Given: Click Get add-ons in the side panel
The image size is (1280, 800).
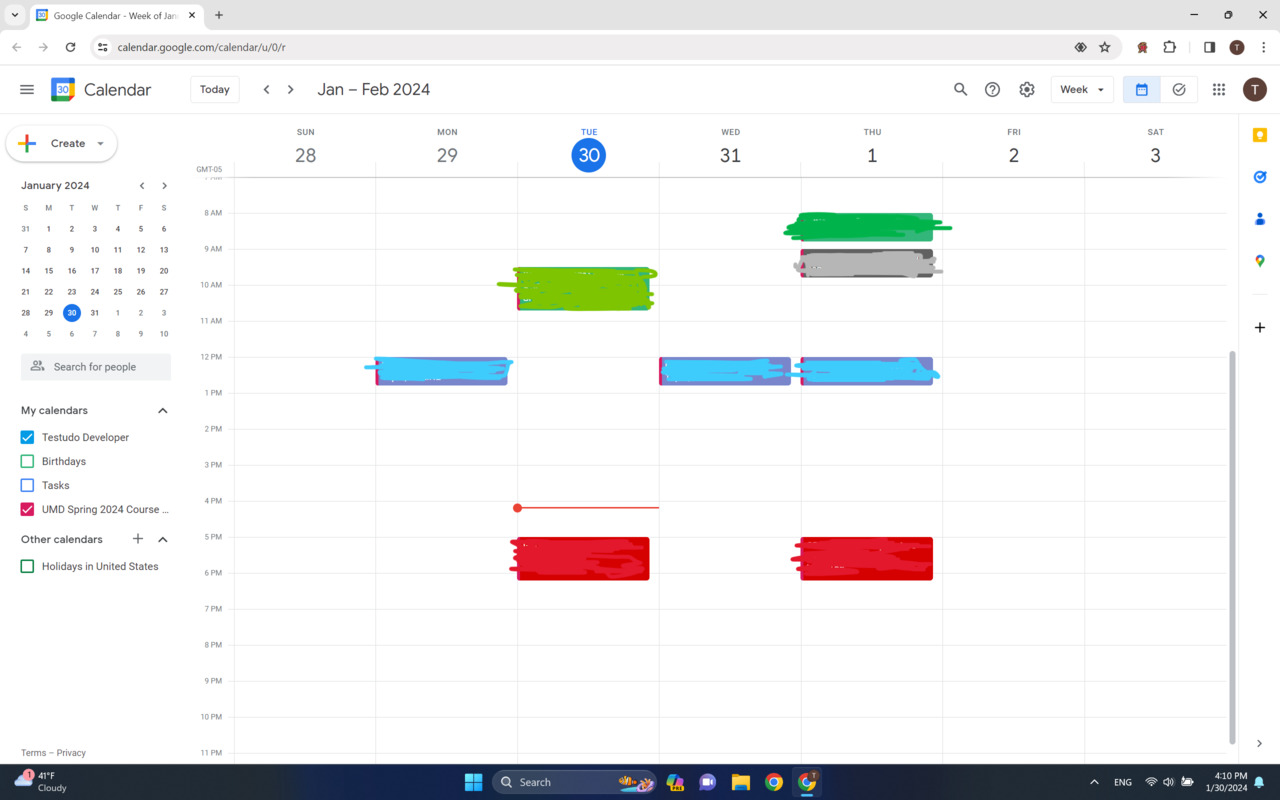Looking at the screenshot, I should [x=1259, y=327].
